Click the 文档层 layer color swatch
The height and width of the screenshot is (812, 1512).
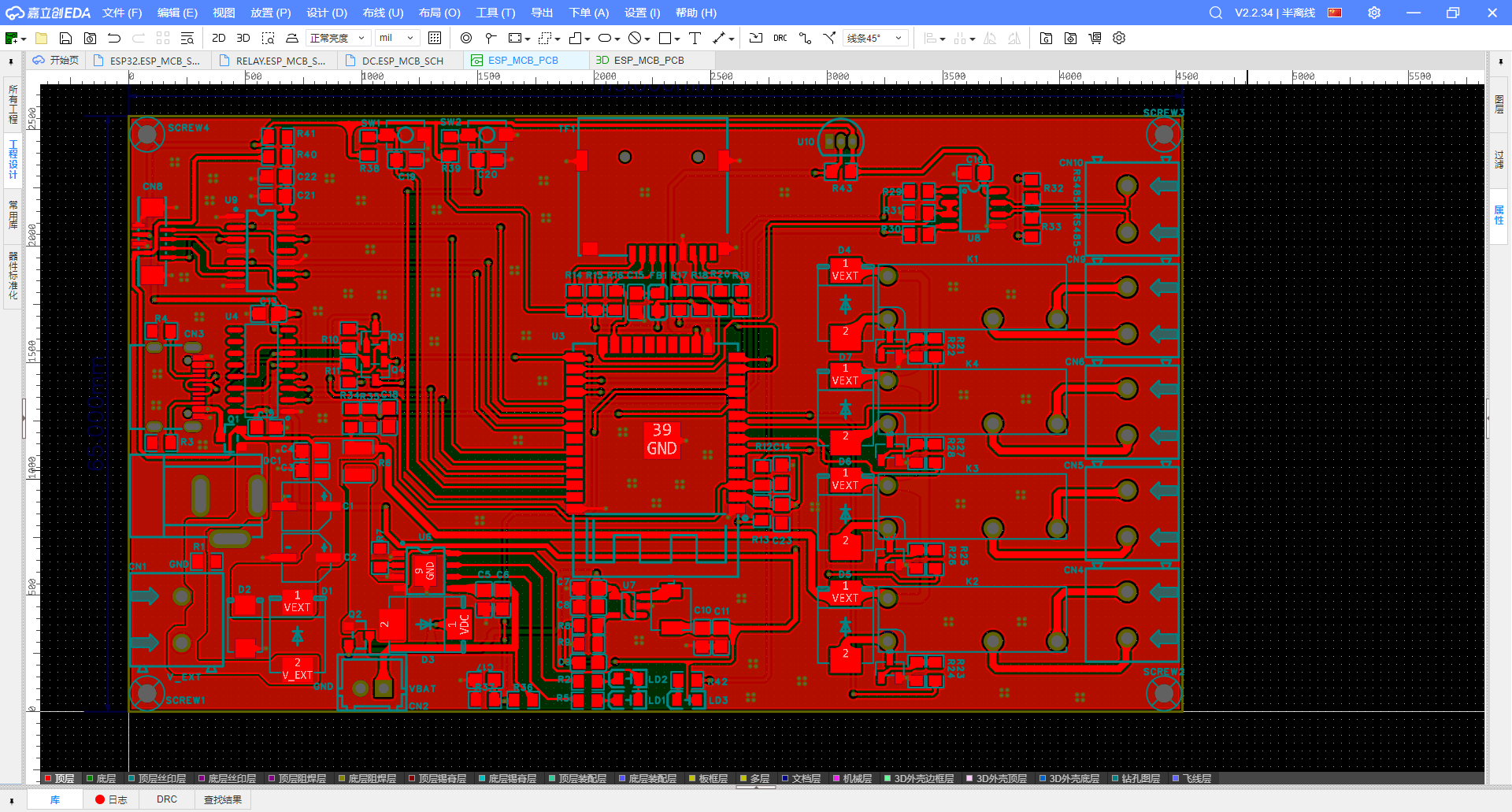[785, 778]
